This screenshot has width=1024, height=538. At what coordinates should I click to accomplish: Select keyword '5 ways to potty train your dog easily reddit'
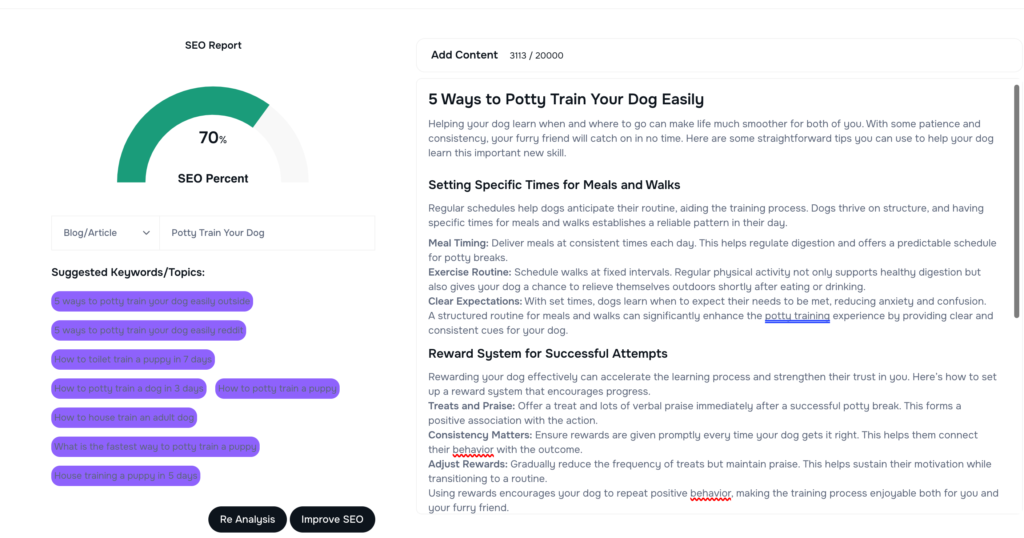tap(149, 330)
